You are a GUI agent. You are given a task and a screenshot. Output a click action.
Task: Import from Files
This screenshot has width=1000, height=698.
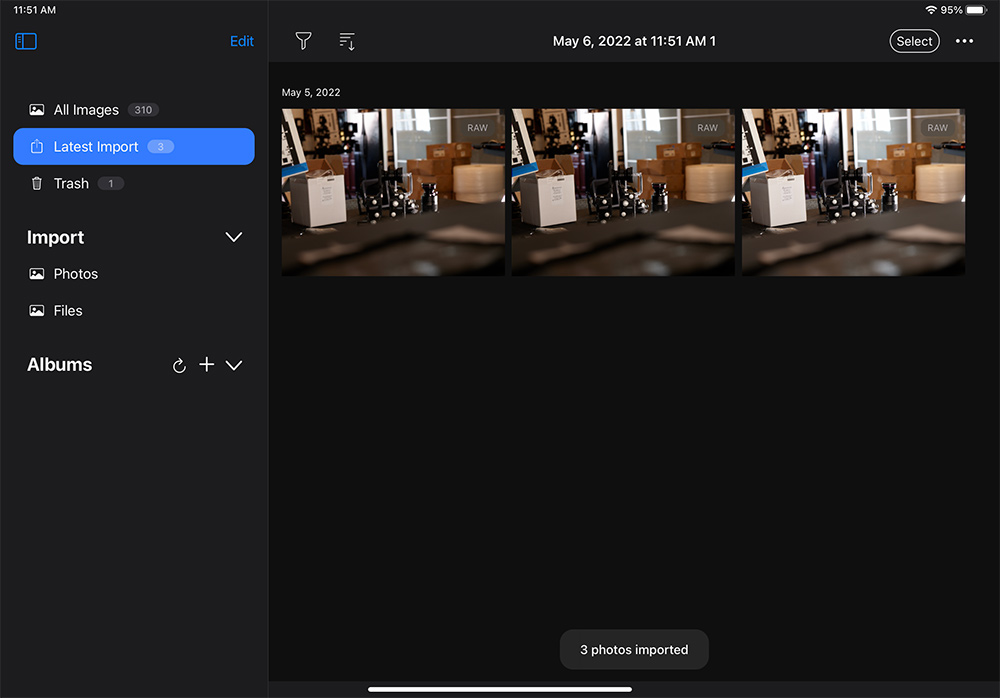(134, 311)
